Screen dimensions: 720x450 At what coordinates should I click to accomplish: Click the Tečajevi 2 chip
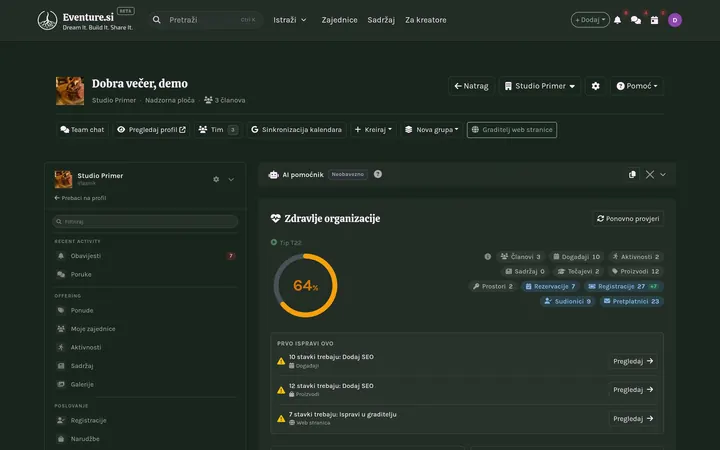click(579, 271)
